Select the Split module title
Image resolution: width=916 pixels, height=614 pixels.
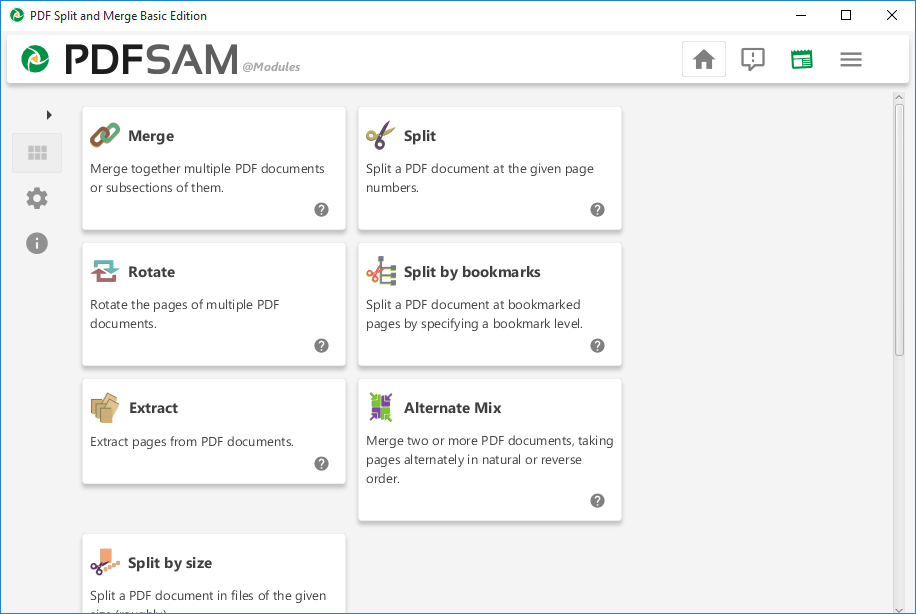[420, 136]
